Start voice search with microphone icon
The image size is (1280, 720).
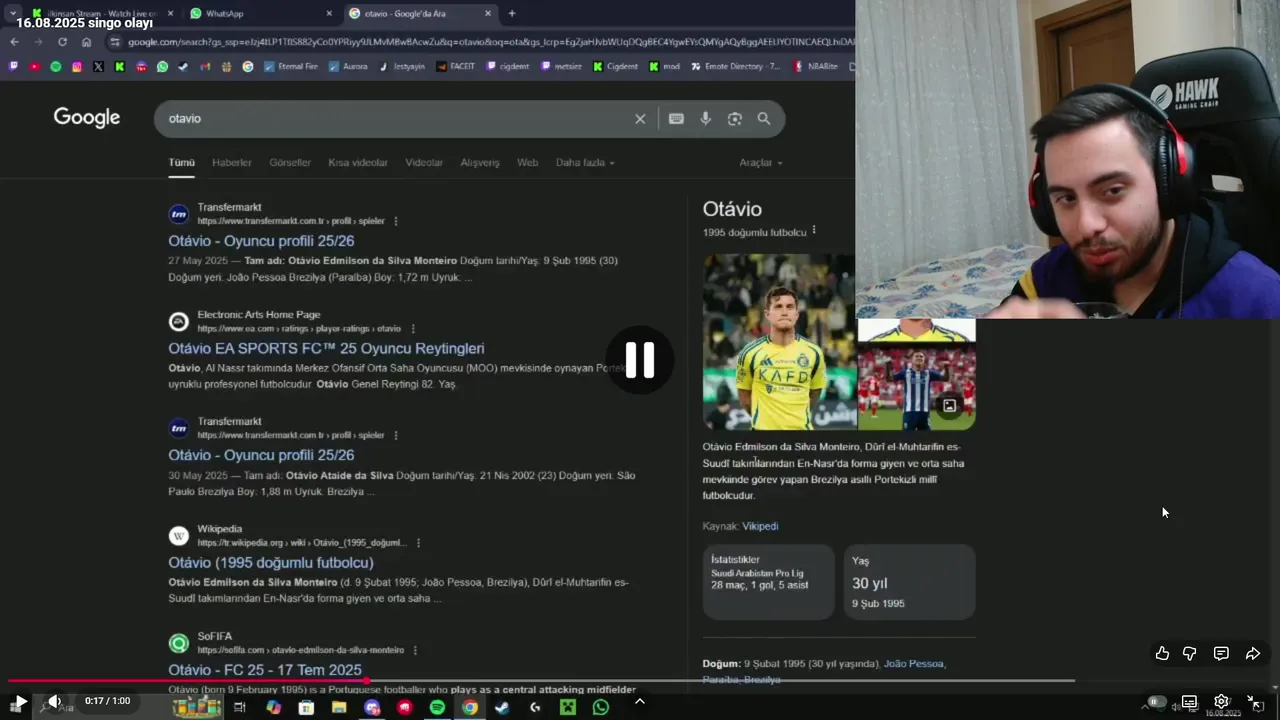[705, 119]
